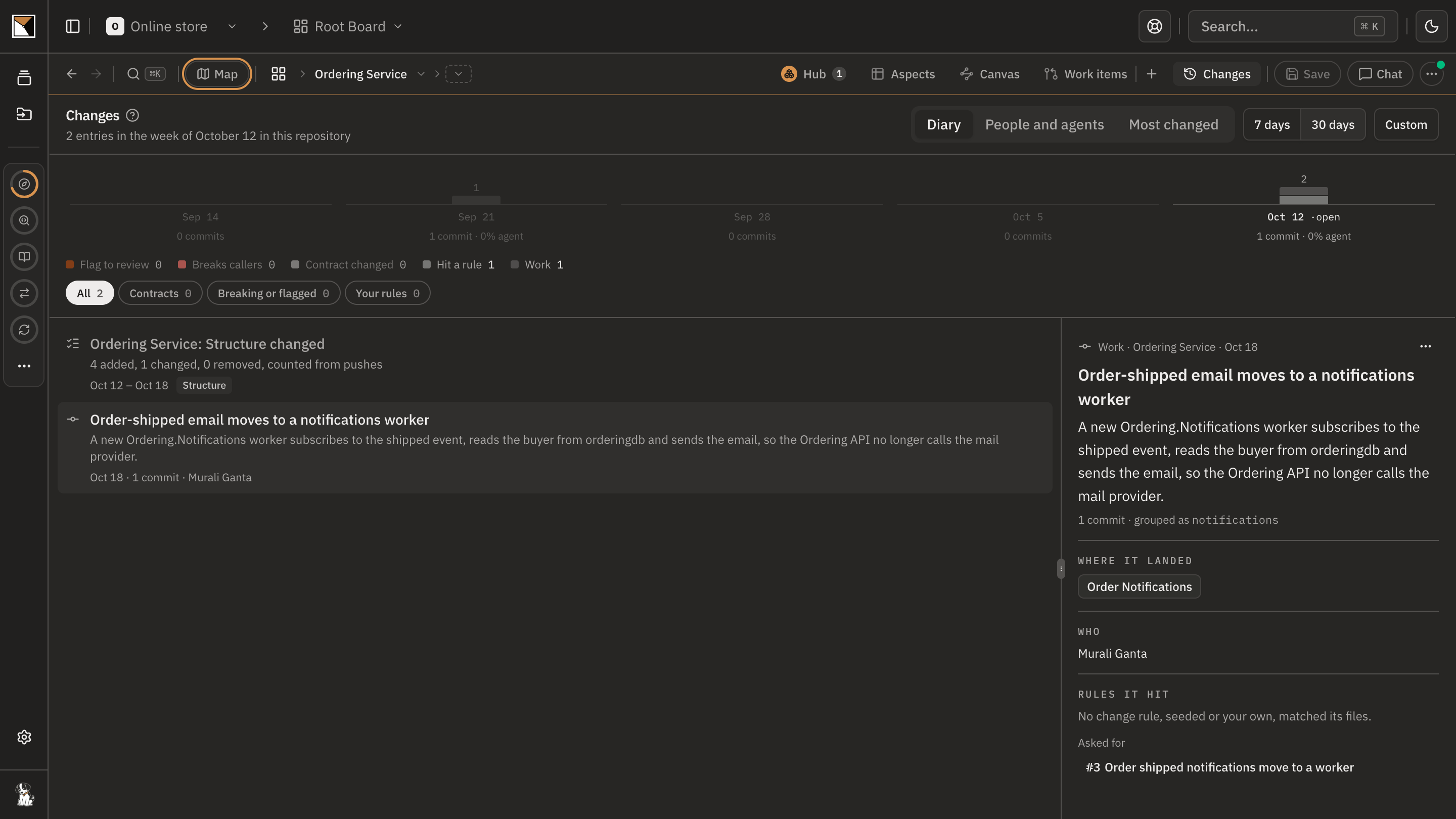Image resolution: width=1456 pixels, height=819 pixels.
Task: Open the stacked layers sidebar icon
Action: [x=24, y=77]
